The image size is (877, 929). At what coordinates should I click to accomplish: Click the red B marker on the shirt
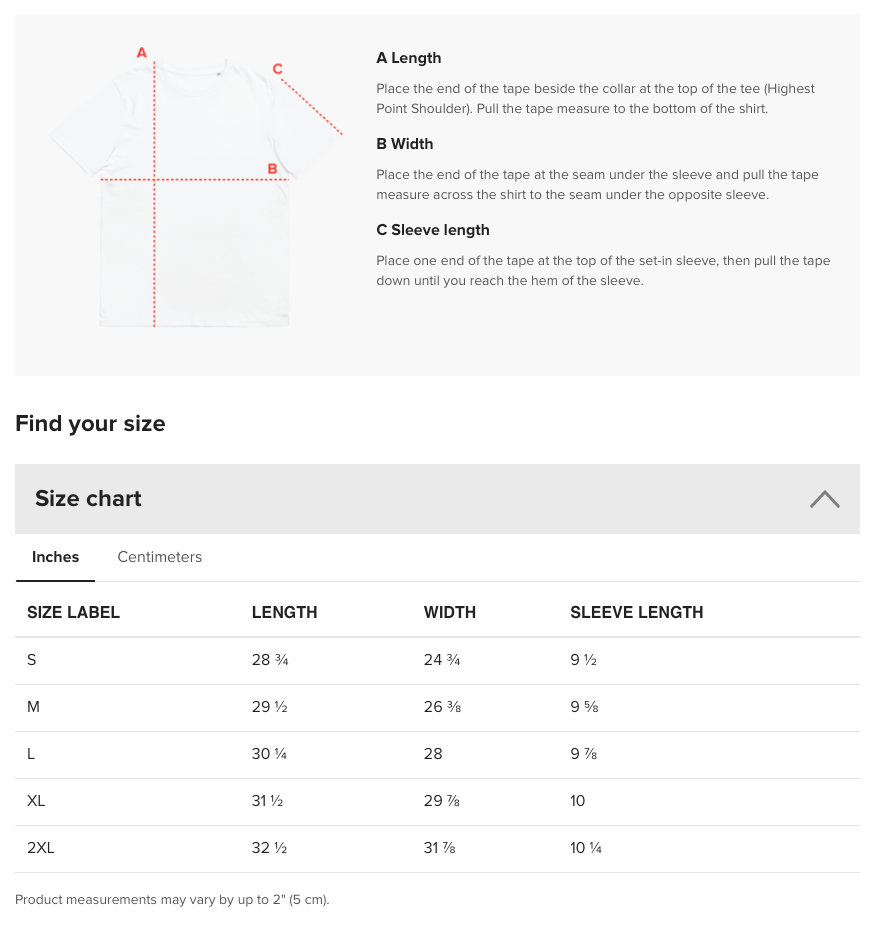click(272, 169)
